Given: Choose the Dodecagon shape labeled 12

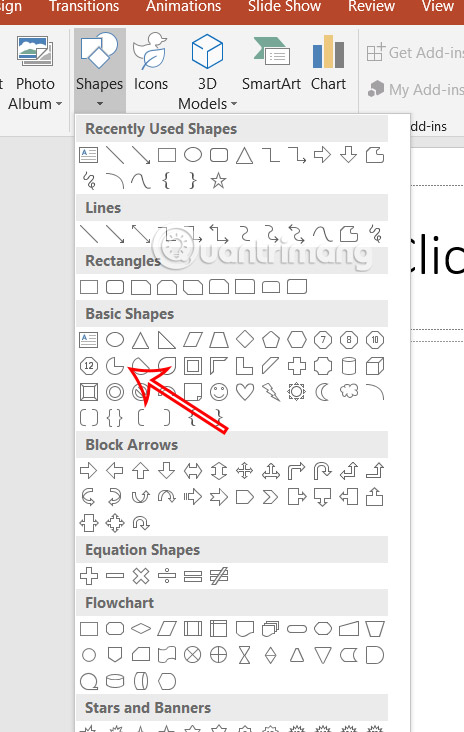Looking at the screenshot, I should pyautogui.click(x=89, y=366).
